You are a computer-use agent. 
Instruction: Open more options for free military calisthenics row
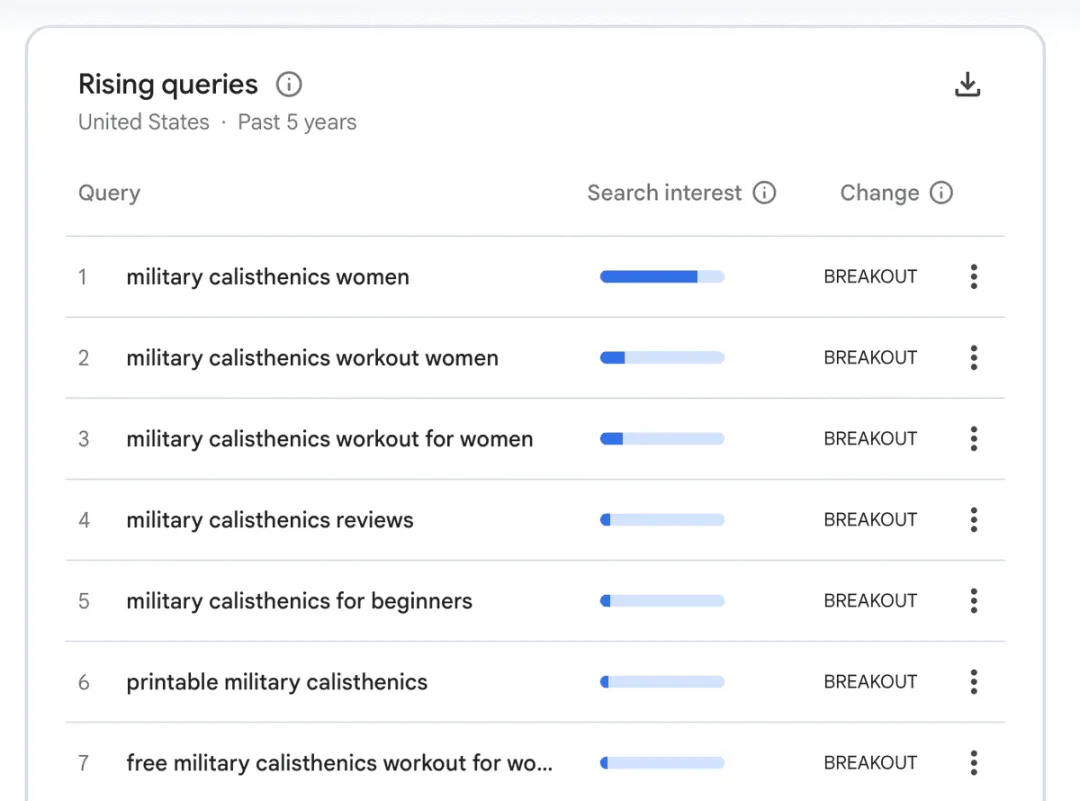(x=973, y=763)
